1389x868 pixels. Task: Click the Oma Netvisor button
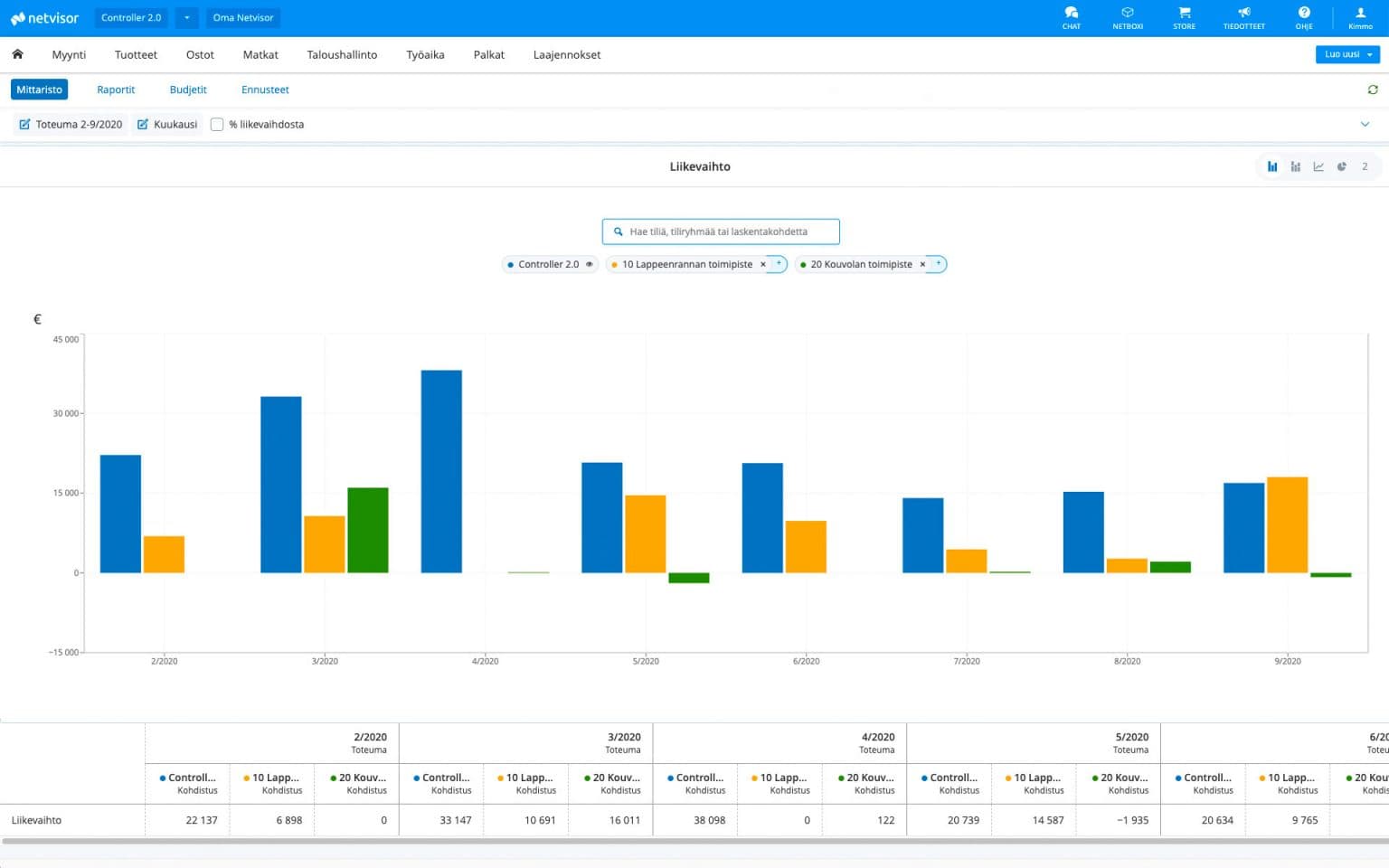pyautogui.click(x=242, y=17)
